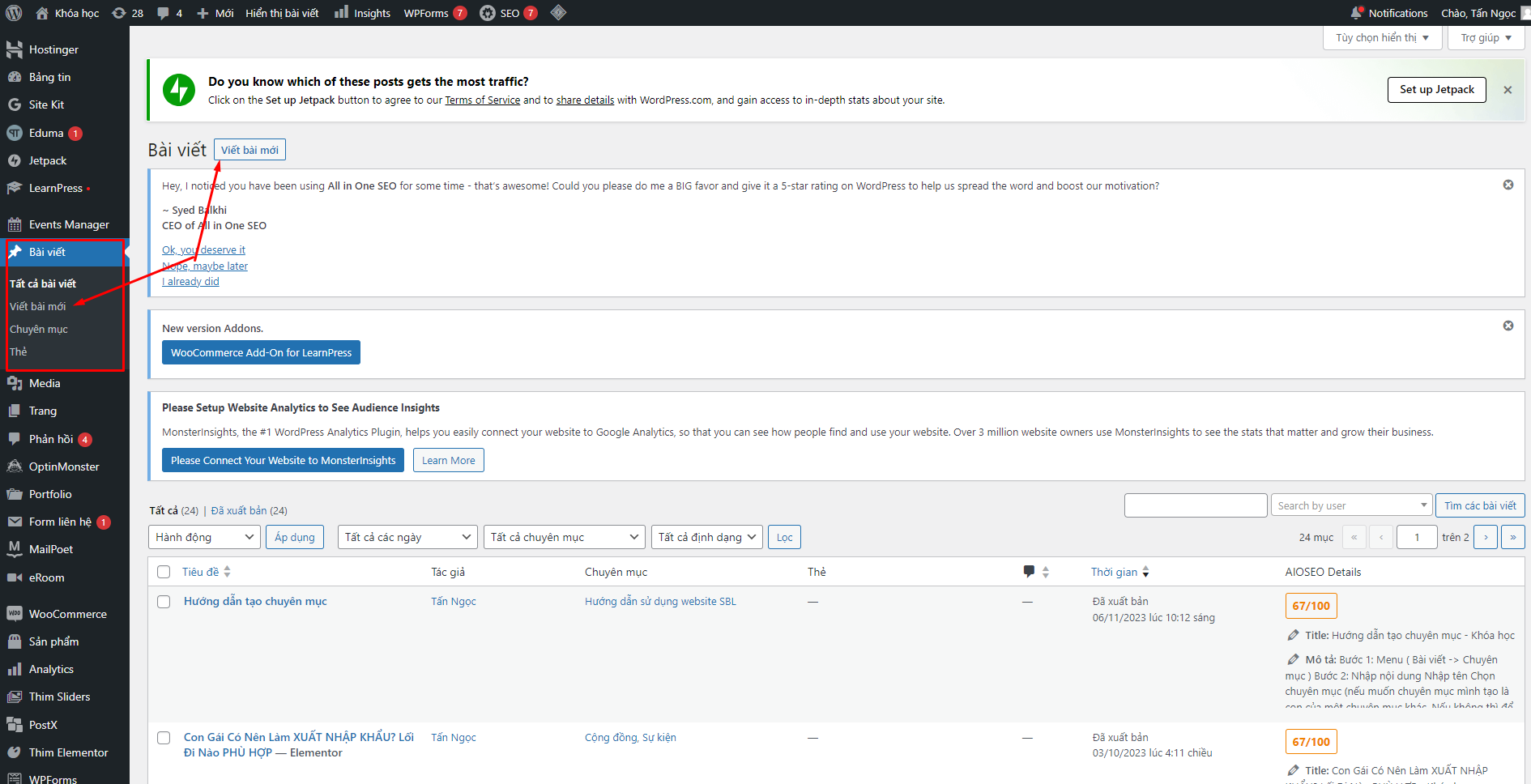1531x784 pixels.
Task: Open the Tất cả chuyên mục category filter
Action: click(x=565, y=537)
